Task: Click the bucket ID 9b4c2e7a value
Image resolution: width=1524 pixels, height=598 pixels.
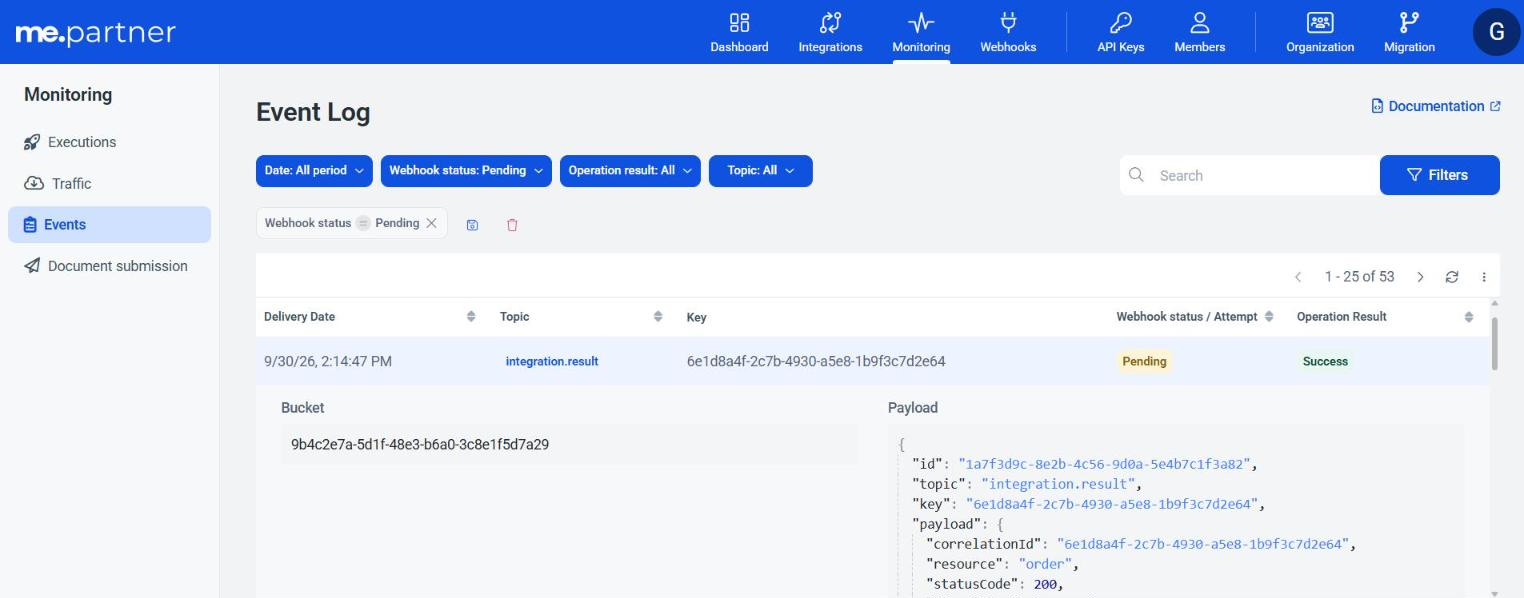Action: (420, 445)
